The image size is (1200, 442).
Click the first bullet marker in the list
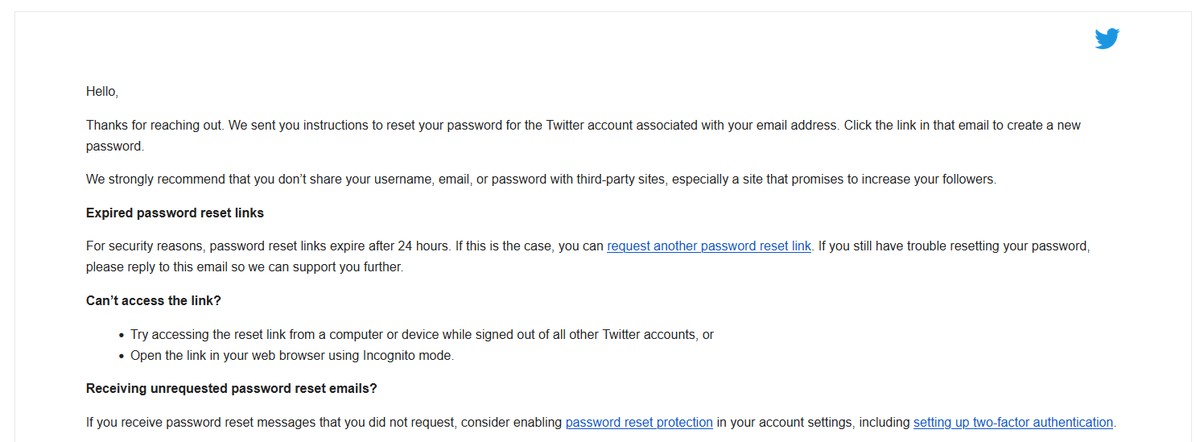tap(121, 336)
